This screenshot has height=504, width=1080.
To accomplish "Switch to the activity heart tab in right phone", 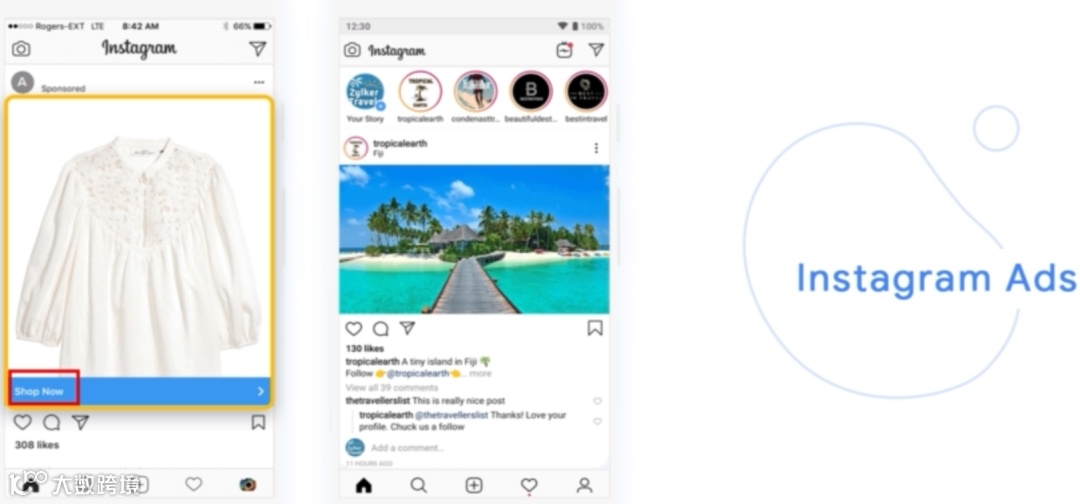I will click(x=529, y=485).
